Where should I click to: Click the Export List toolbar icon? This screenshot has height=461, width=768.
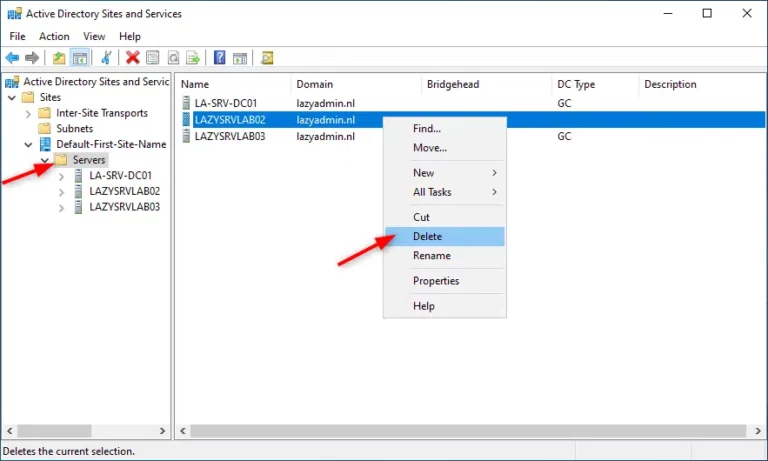[x=193, y=58]
